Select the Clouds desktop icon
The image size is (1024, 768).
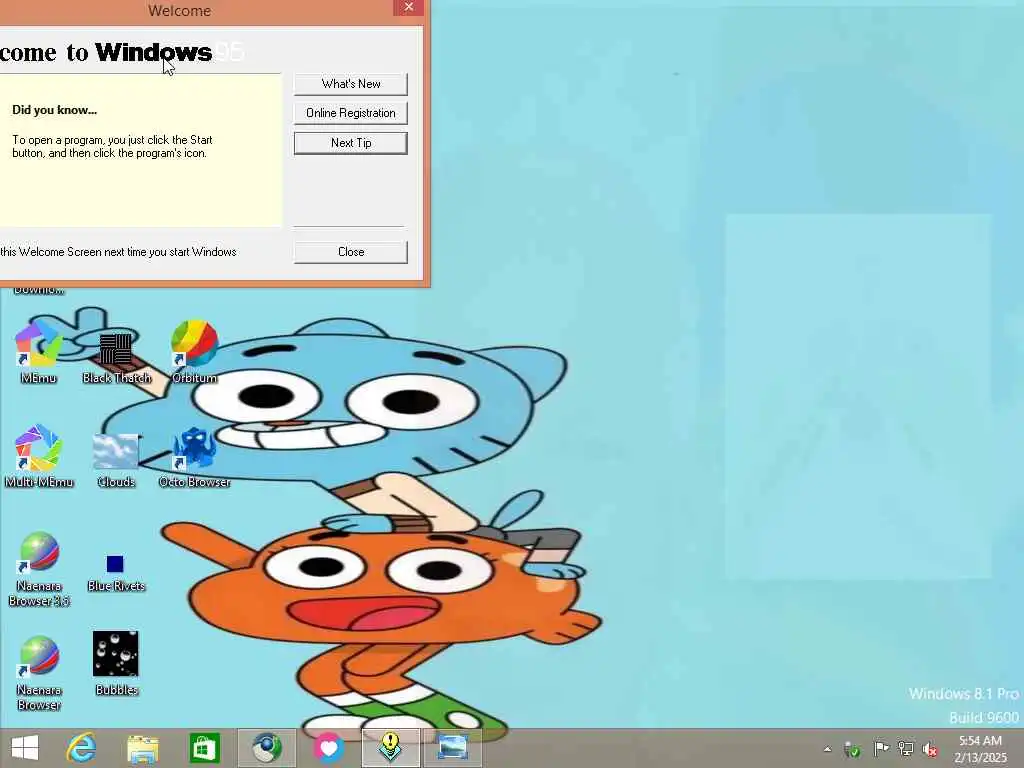click(x=116, y=460)
